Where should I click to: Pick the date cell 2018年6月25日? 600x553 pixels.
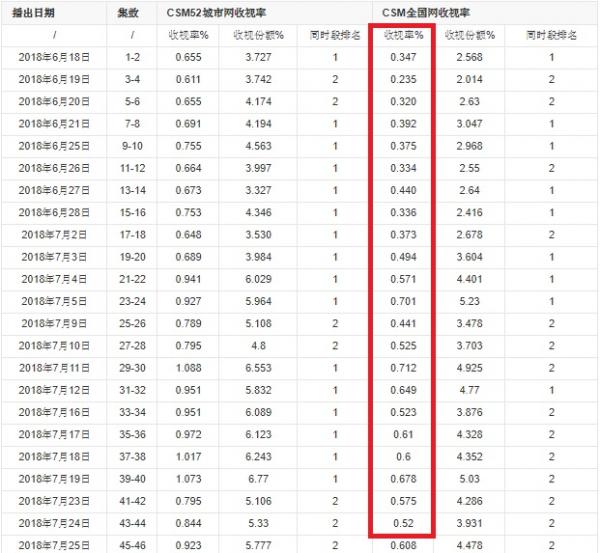point(54,146)
